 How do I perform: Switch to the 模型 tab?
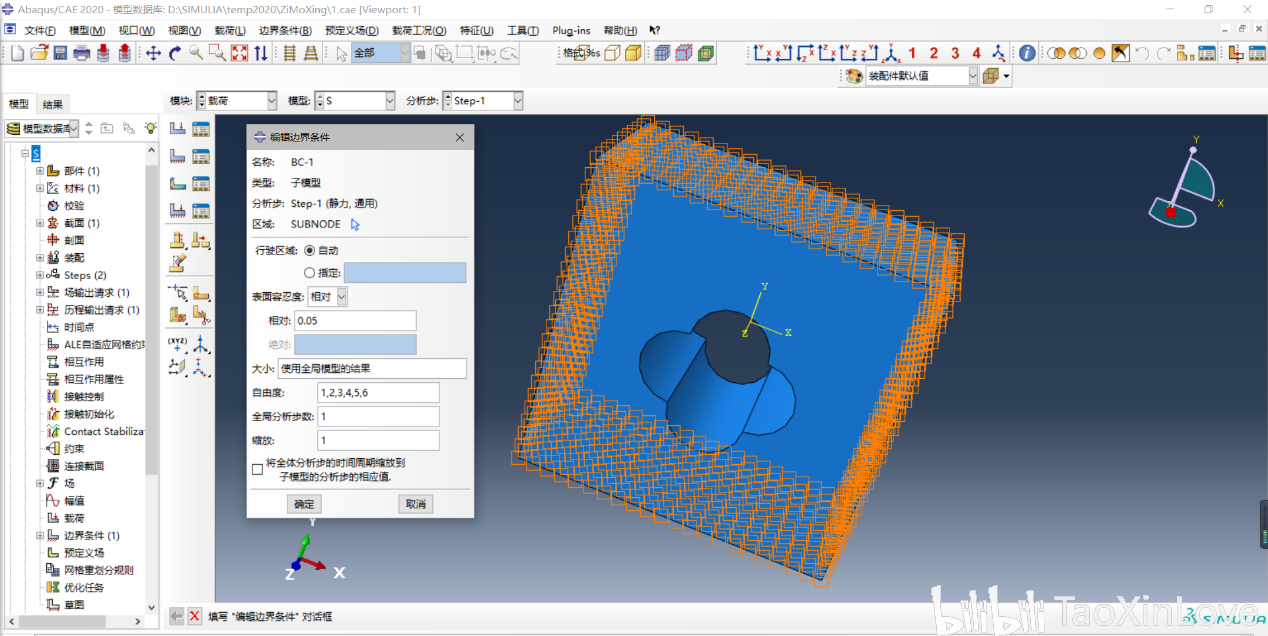pos(19,104)
